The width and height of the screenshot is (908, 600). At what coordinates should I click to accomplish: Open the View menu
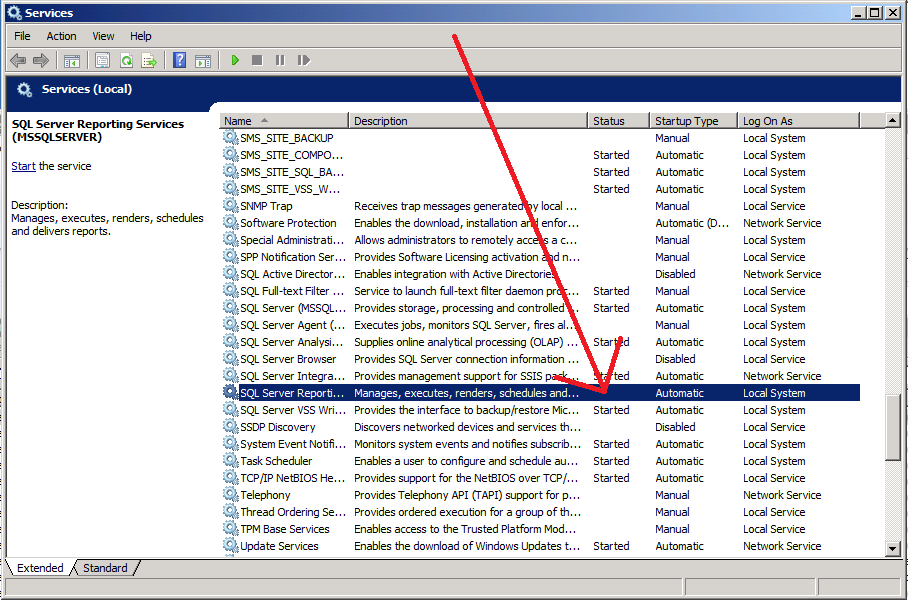coord(103,36)
